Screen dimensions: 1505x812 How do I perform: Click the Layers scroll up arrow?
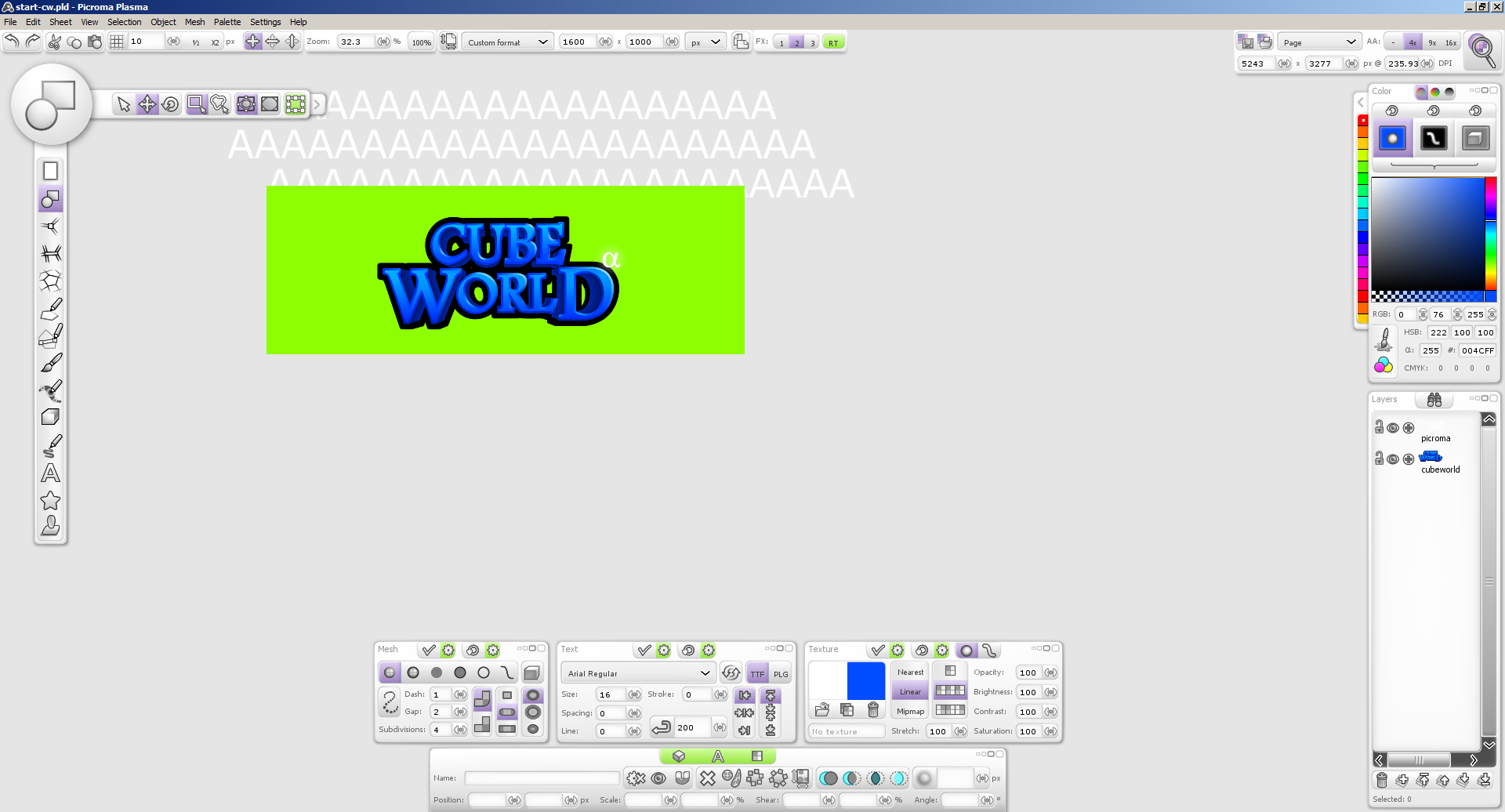tap(1489, 419)
